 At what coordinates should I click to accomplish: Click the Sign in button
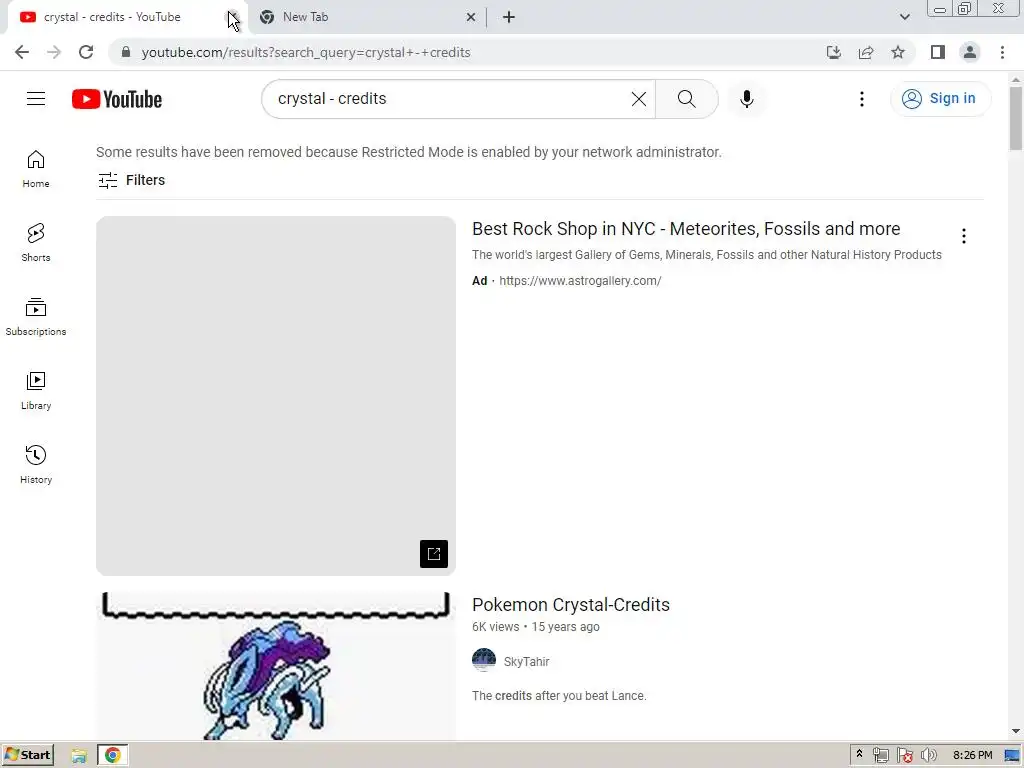click(x=940, y=99)
